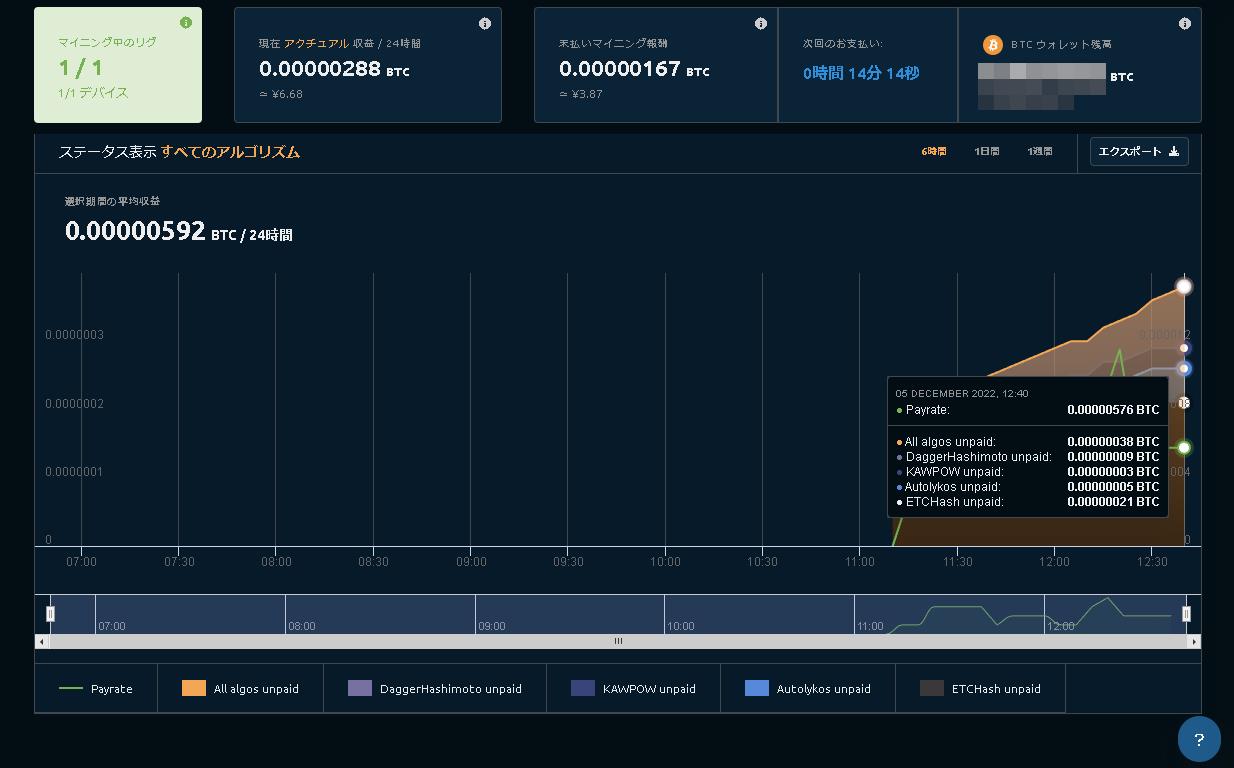This screenshot has height=768, width=1234.
Task: Click info icon on unpaid mining reward card
Action: pos(761,23)
